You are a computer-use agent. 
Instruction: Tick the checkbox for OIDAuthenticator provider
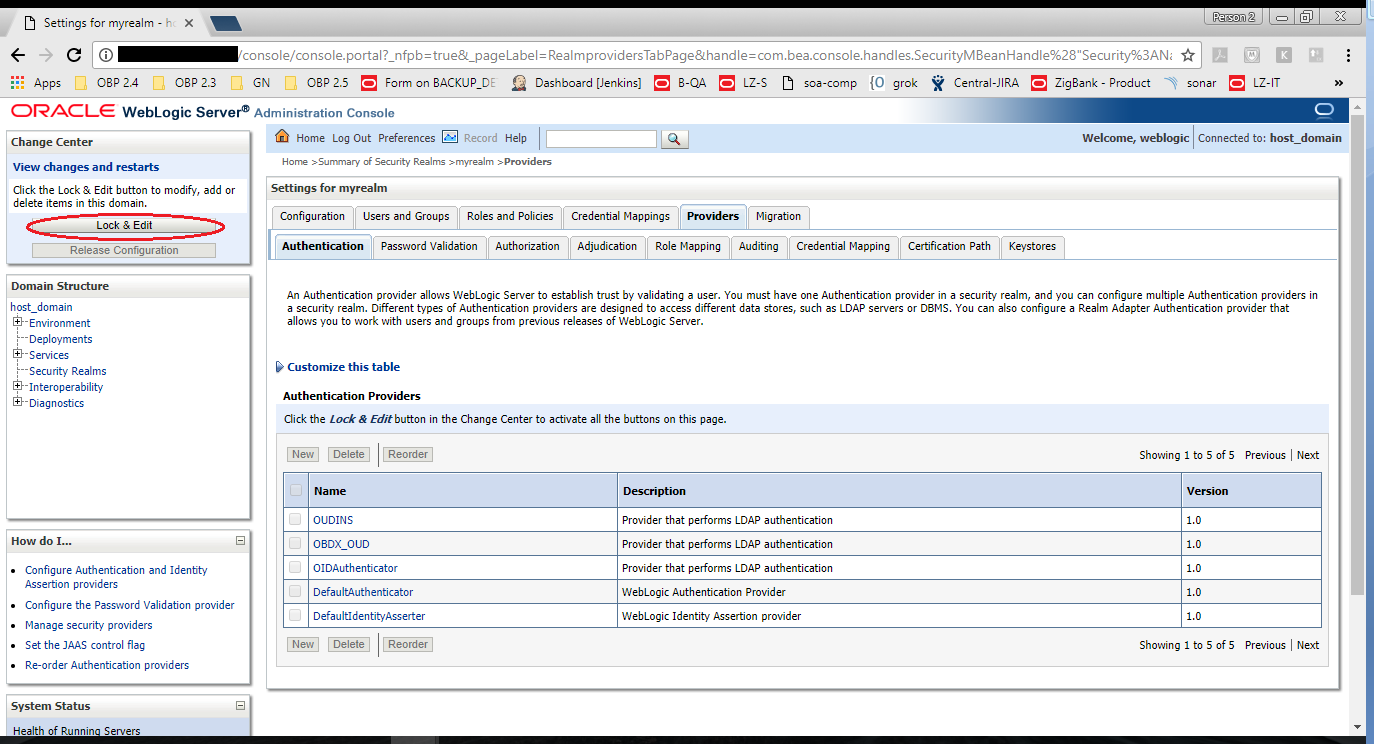295,567
